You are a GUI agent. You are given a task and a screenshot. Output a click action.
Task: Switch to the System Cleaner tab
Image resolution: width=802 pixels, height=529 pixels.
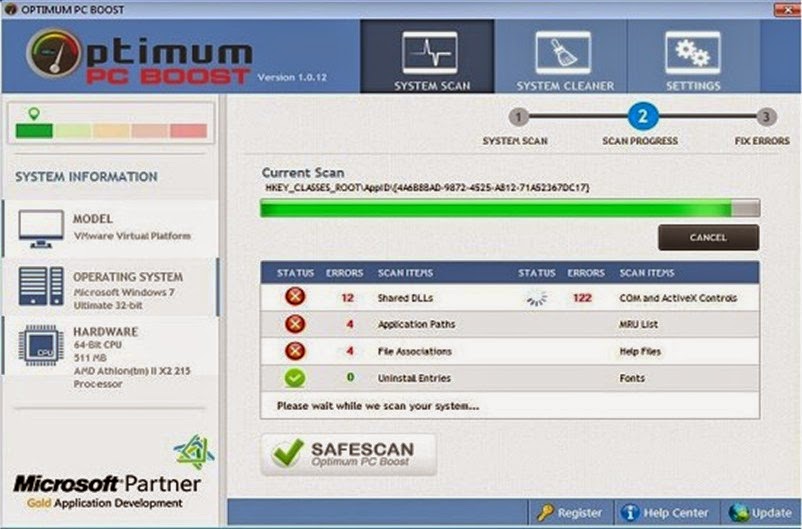pyautogui.click(x=561, y=56)
